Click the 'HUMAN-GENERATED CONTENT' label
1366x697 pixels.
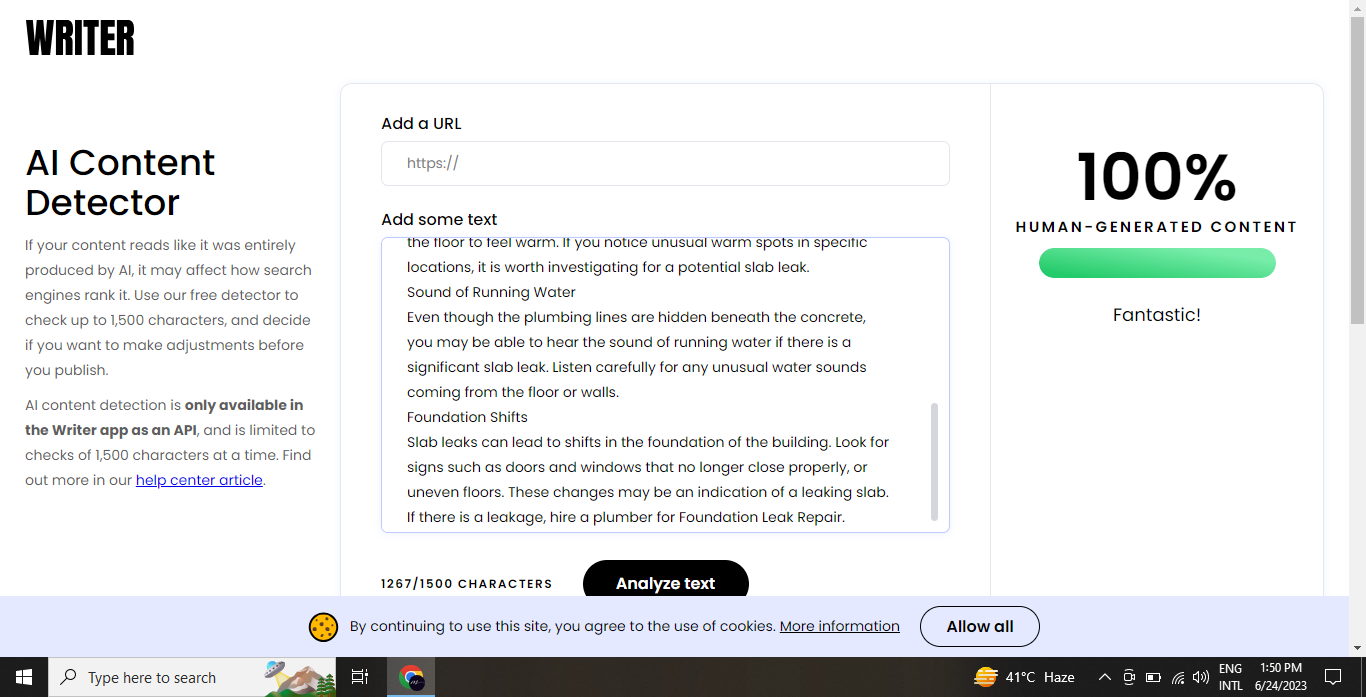pos(1157,227)
